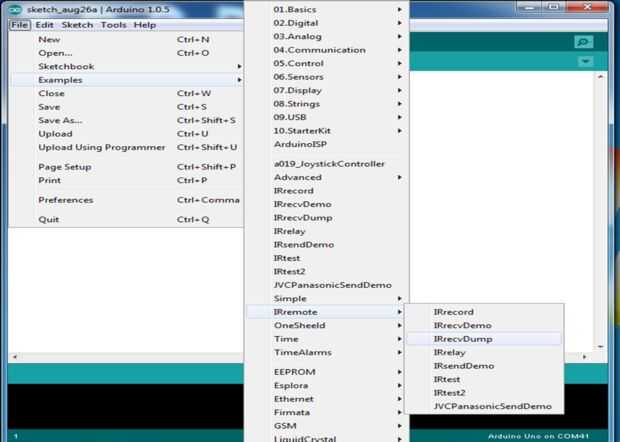Expand the OneSheeld examples submenu

point(327,325)
